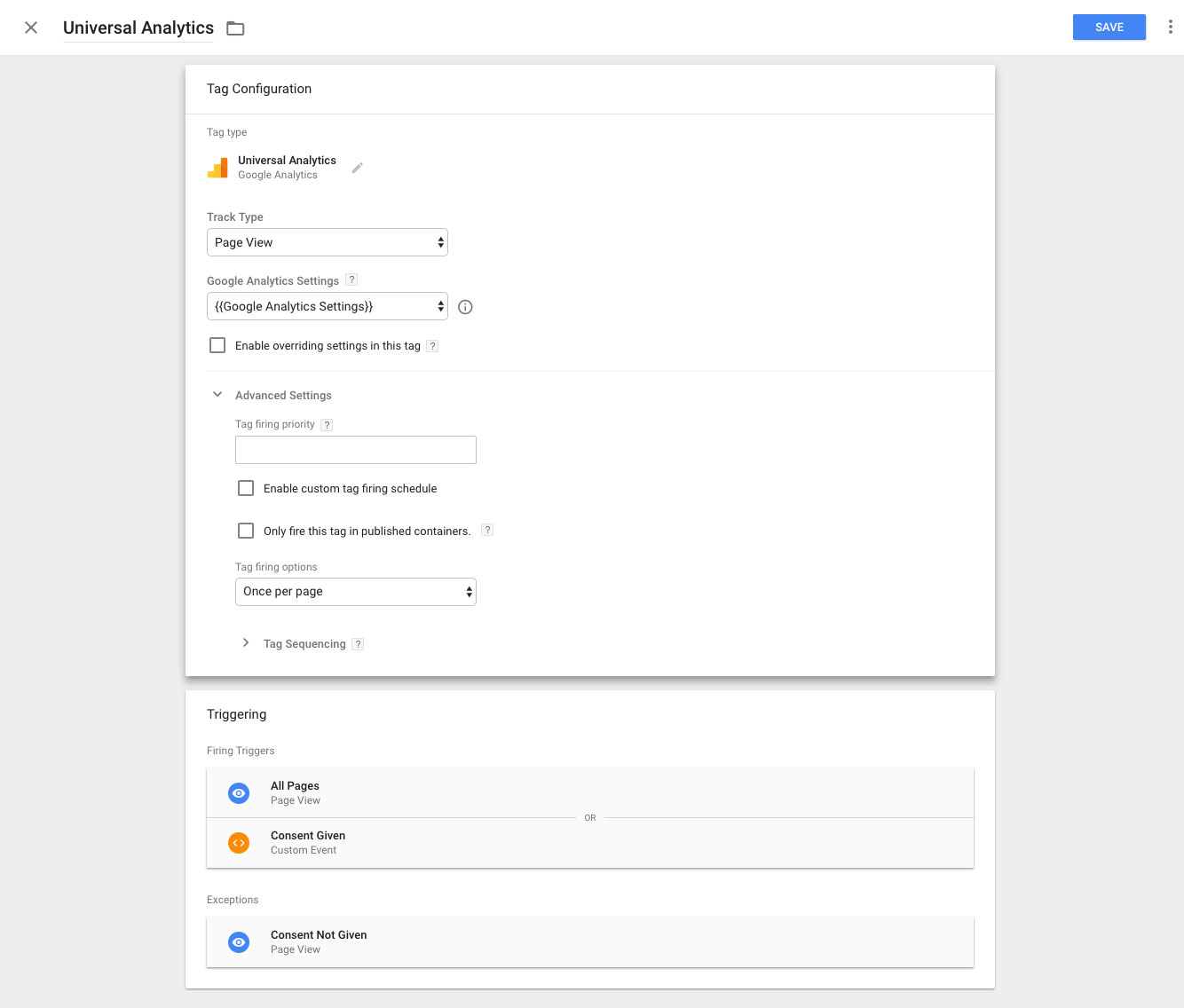Screen dimensions: 1184x1008
Task: Select the Consent Given trigger row
Action: pos(590,843)
